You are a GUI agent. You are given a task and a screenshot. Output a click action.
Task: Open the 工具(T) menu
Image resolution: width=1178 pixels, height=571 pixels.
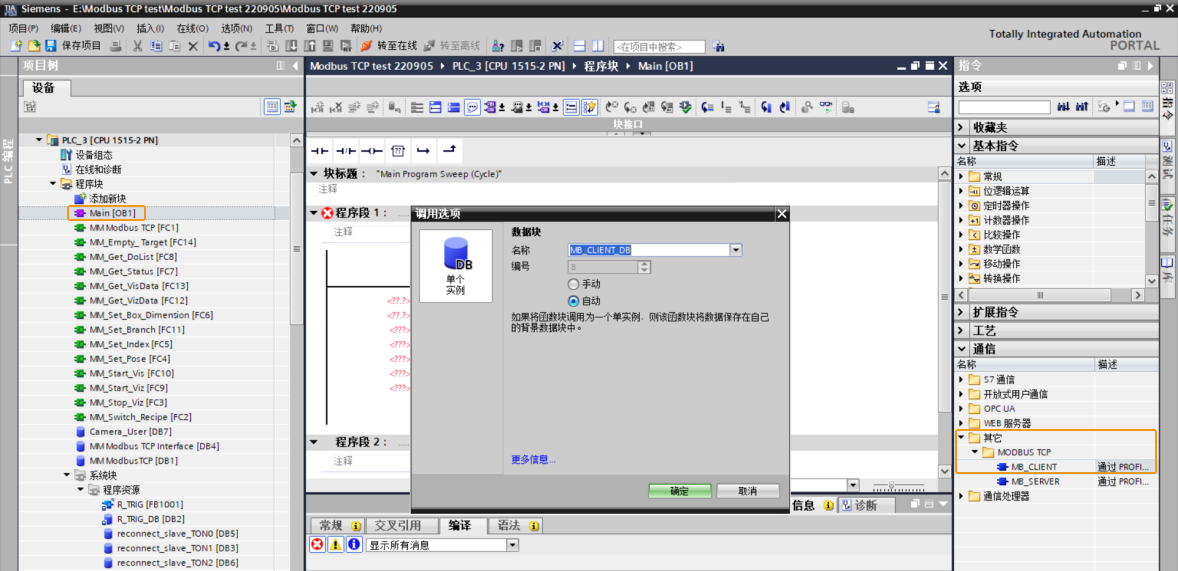pyautogui.click(x=279, y=28)
